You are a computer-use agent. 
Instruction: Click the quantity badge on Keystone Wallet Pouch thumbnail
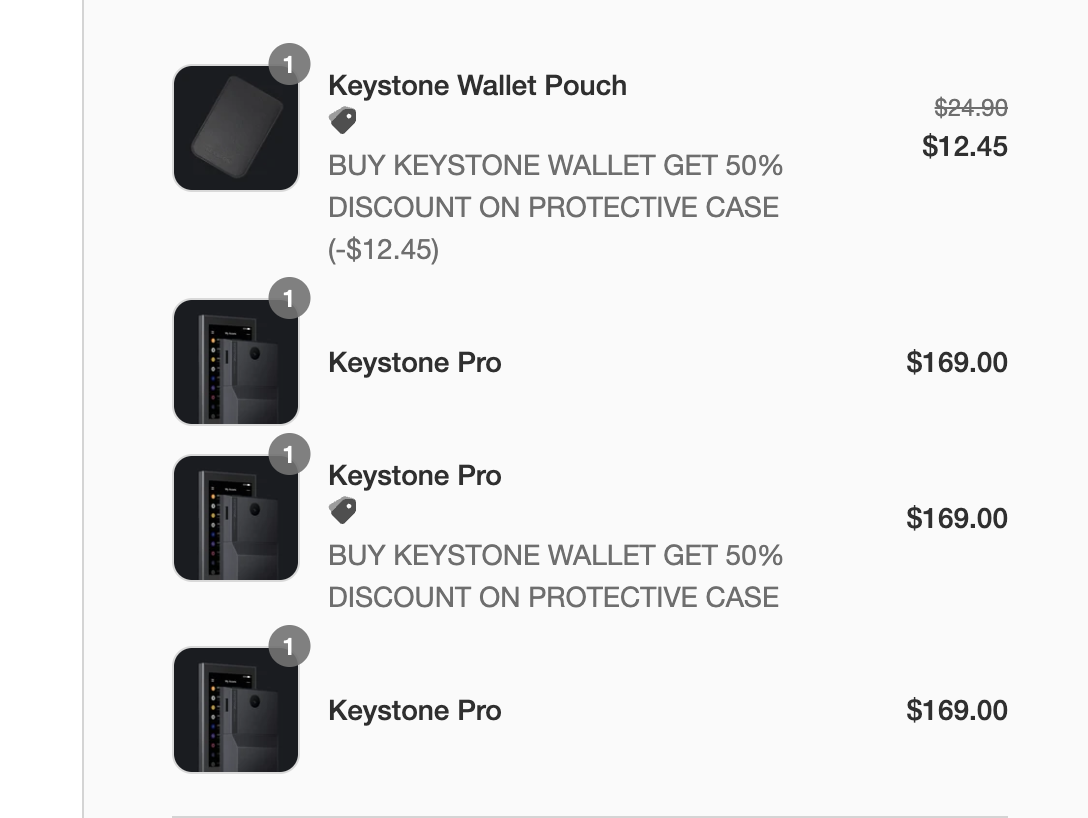coord(289,65)
